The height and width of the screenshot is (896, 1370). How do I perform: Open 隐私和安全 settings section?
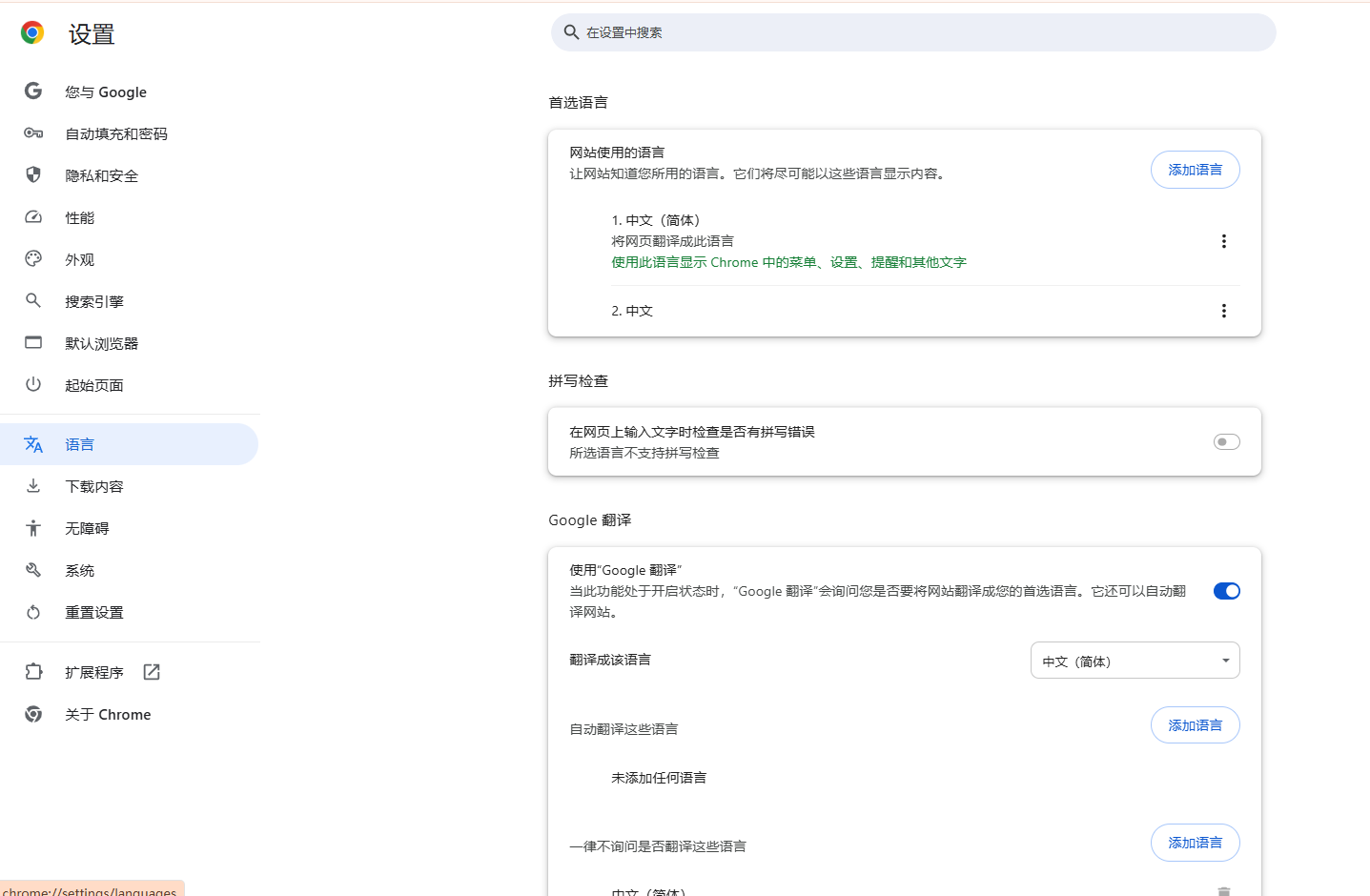pos(129,175)
